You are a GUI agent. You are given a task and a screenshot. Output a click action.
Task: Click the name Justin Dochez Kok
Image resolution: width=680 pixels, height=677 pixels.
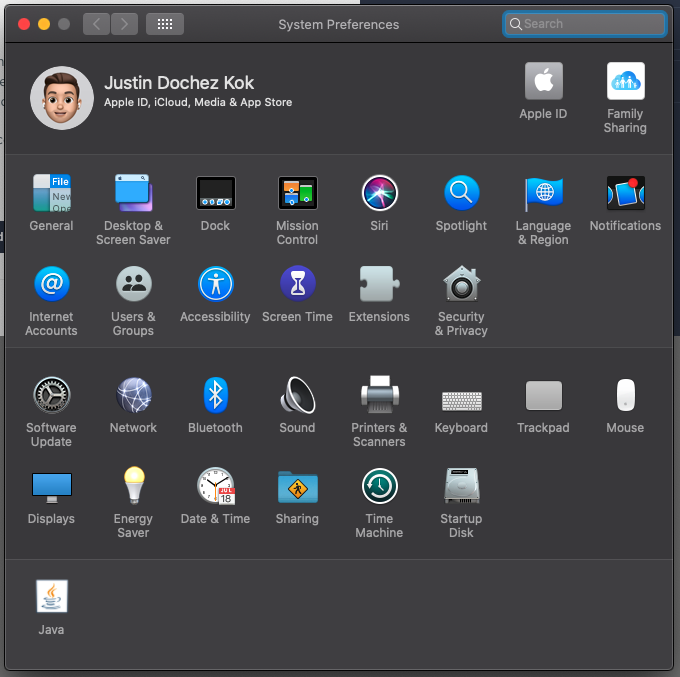click(179, 83)
